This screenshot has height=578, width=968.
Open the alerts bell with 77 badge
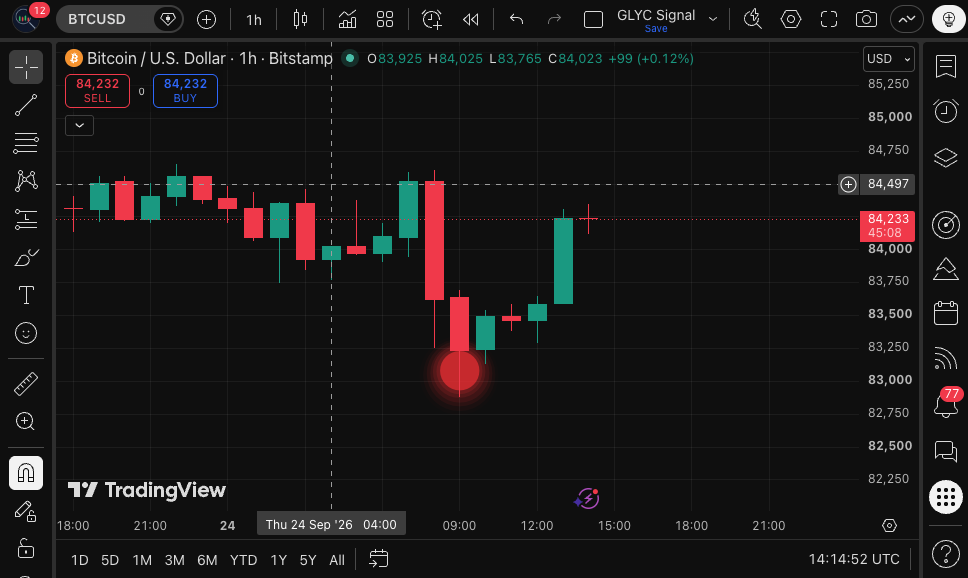[x=946, y=403]
